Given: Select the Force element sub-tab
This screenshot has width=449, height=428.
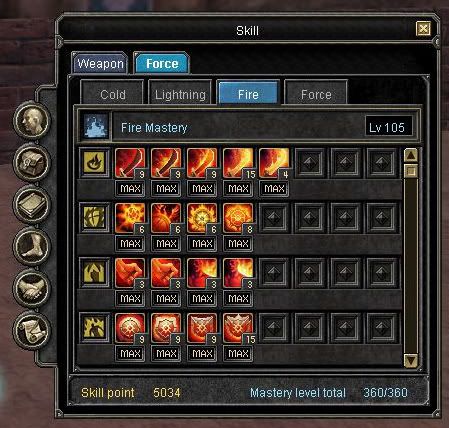Looking at the screenshot, I should pyautogui.click(x=316, y=94).
